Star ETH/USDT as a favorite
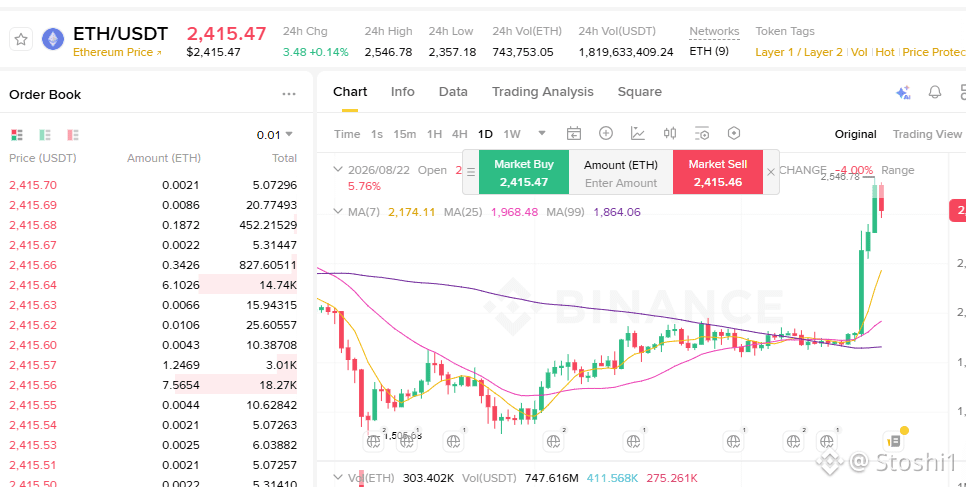The width and height of the screenshot is (966, 487). 21,39
